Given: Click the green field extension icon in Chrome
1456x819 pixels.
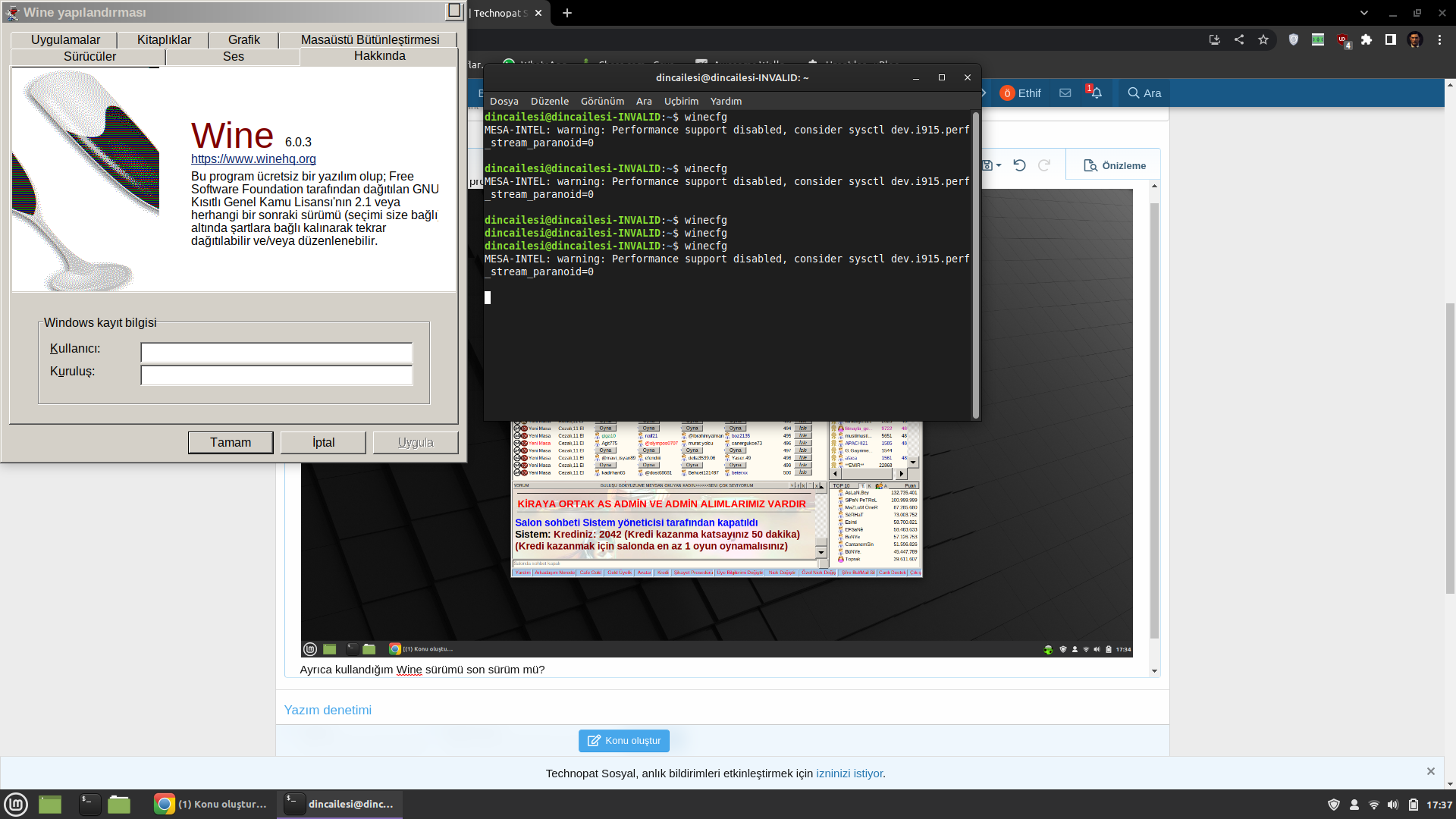Looking at the screenshot, I should pyautogui.click(x=1318, y=39).
